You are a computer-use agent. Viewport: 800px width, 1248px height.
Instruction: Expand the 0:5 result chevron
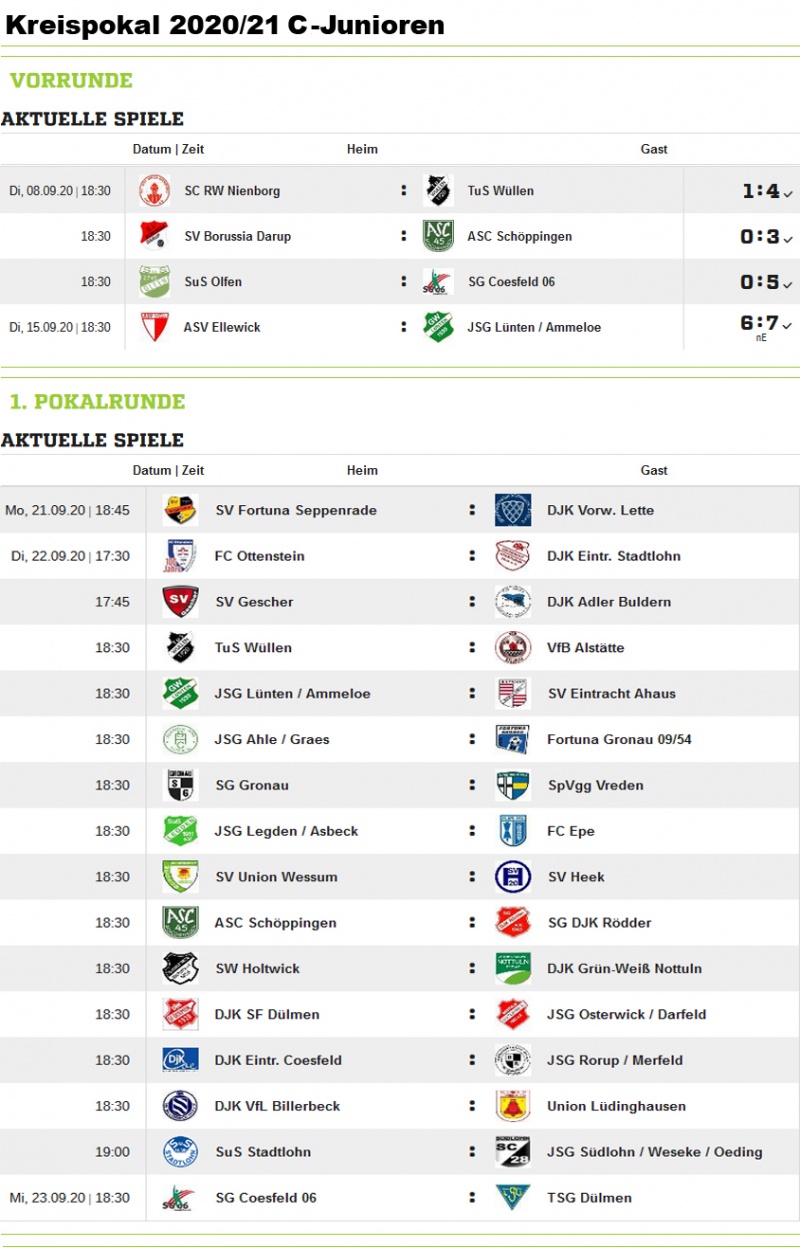[x=788, y=285]
